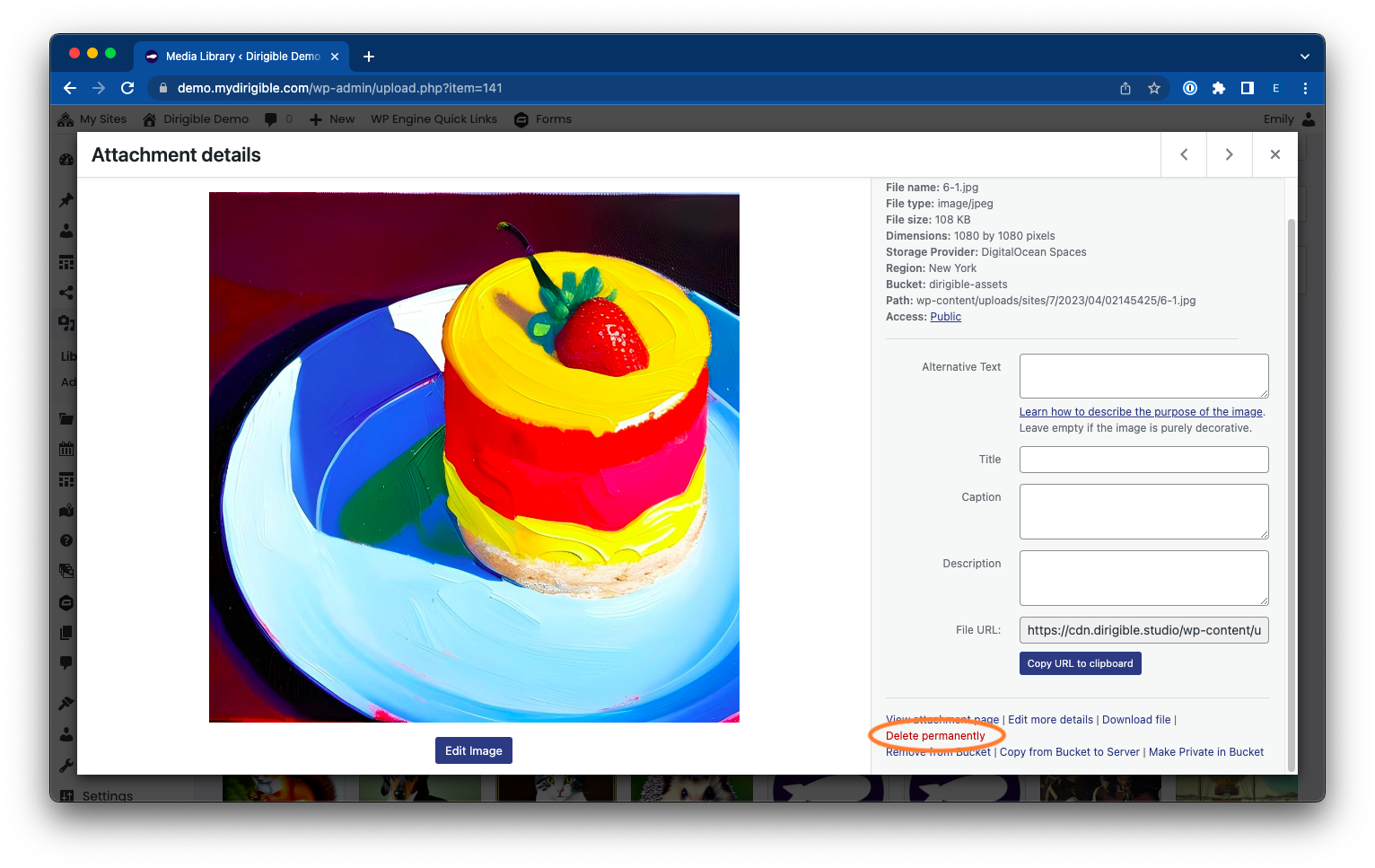Viewport: 1375px width, 868px height.
Task: Toggle the browser side panel icon
Action: (x=1248, y=88)
